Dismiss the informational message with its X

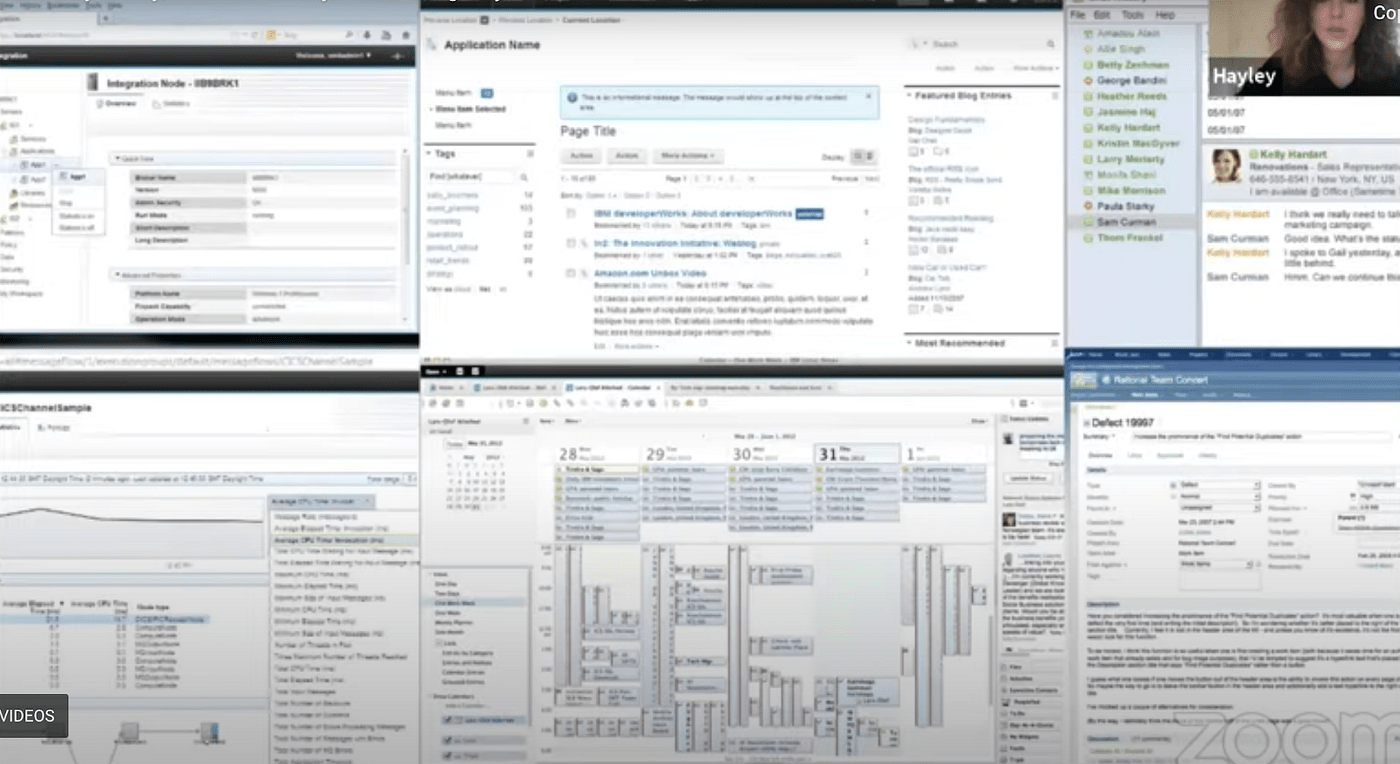[x=868, y=97]
